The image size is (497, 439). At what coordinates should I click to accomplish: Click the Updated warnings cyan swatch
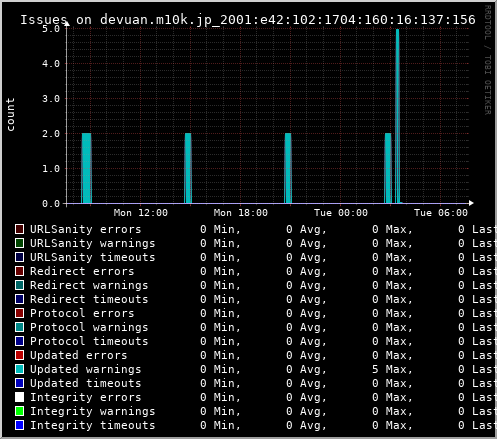point(19,369)
